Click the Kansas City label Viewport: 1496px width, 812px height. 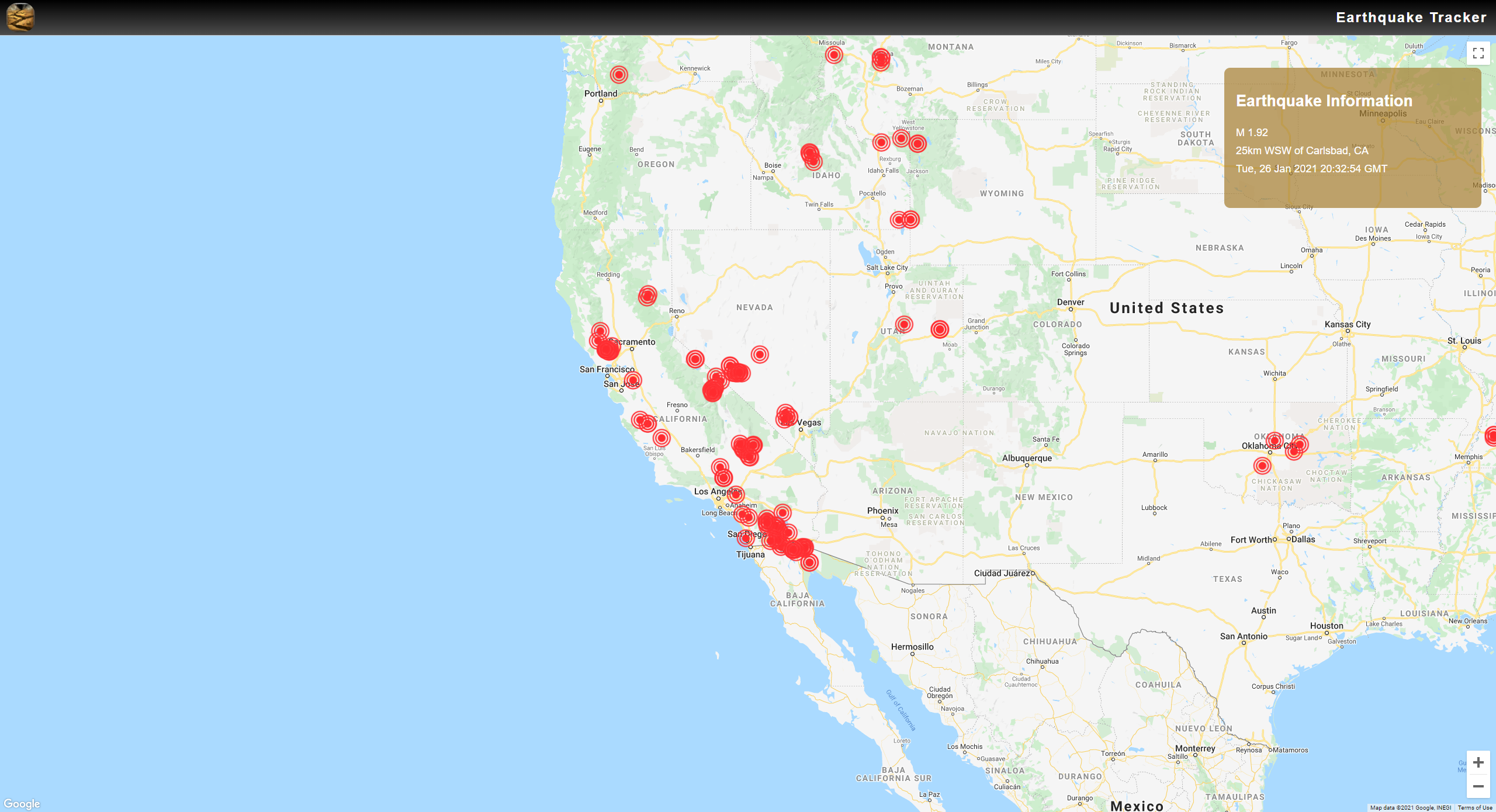pyautogui.click(x=1348, y=324)
